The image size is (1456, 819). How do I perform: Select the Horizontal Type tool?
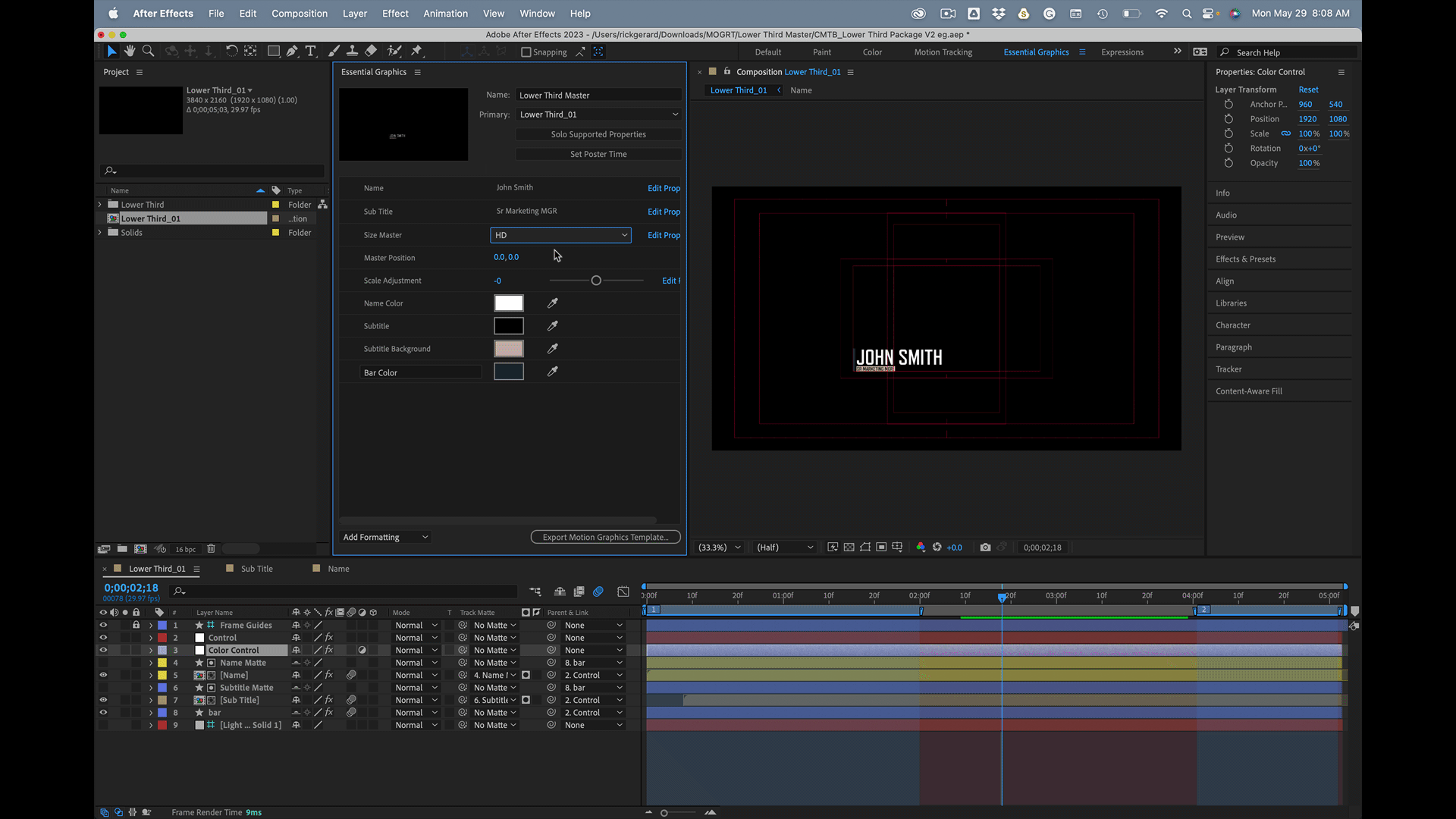310,51
